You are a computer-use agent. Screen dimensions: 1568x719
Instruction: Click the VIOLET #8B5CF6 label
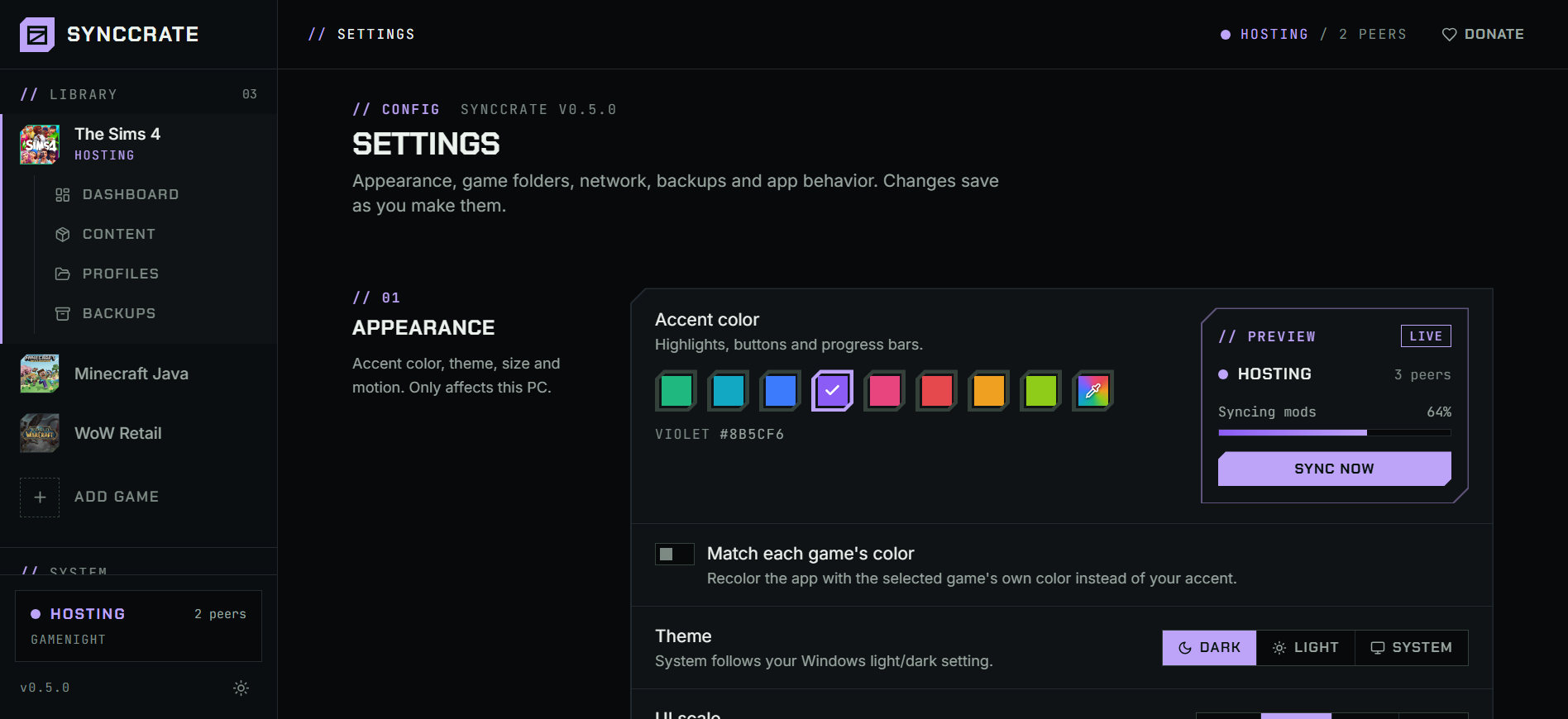click(x=719, y=435)
